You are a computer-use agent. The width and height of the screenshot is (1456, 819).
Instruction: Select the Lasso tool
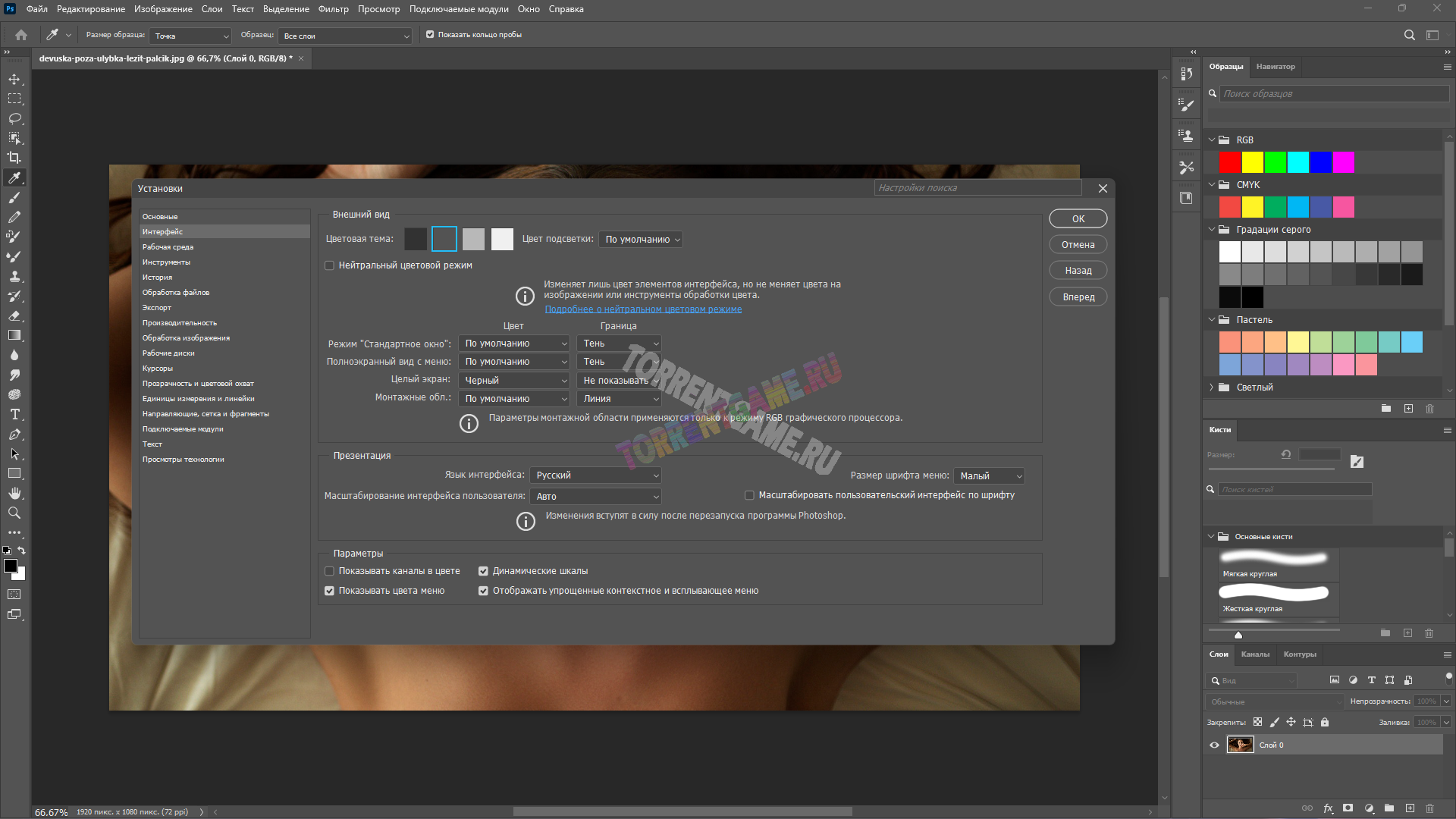pyautogui.click(x=14, y=118)
